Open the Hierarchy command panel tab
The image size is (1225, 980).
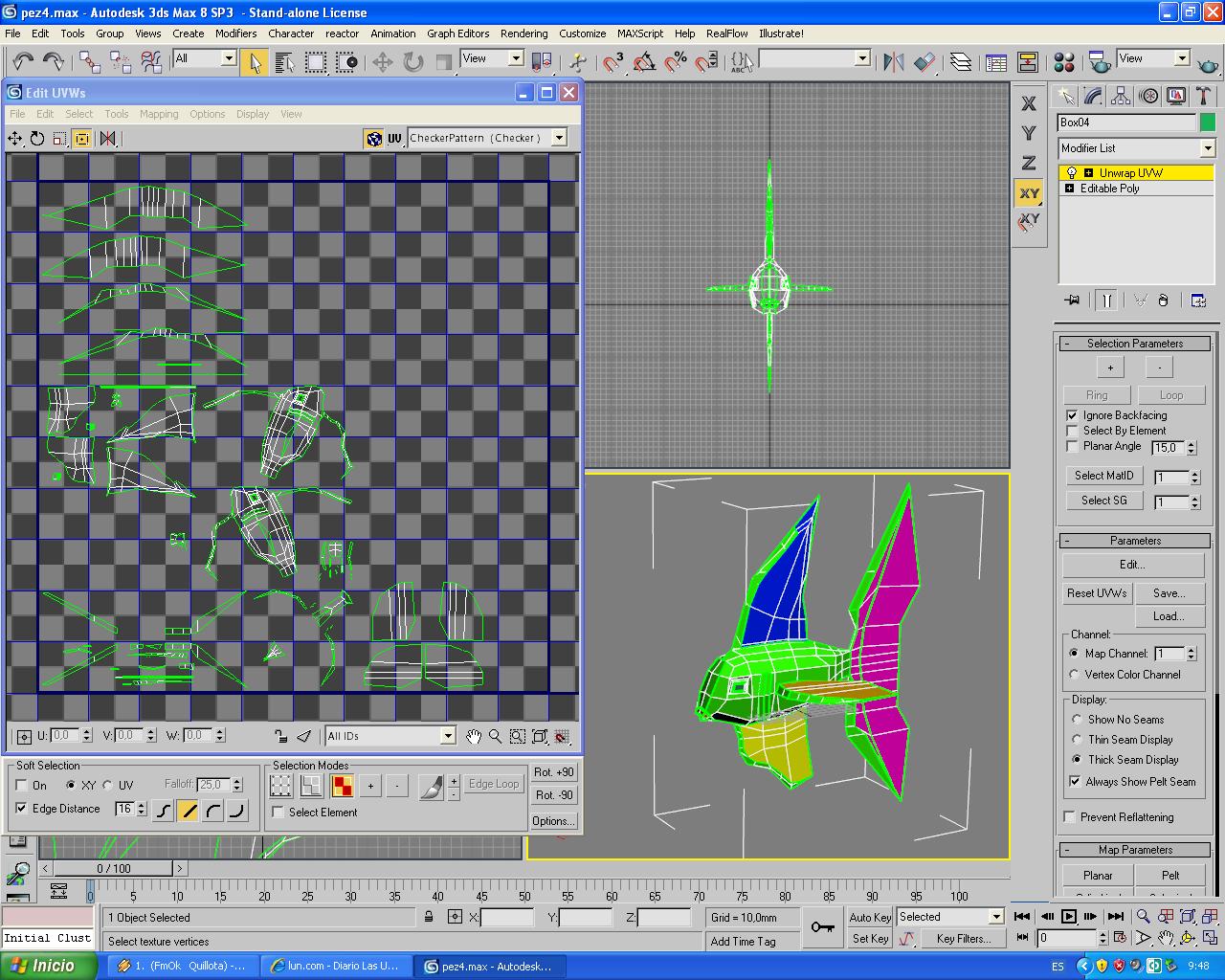1121,96
